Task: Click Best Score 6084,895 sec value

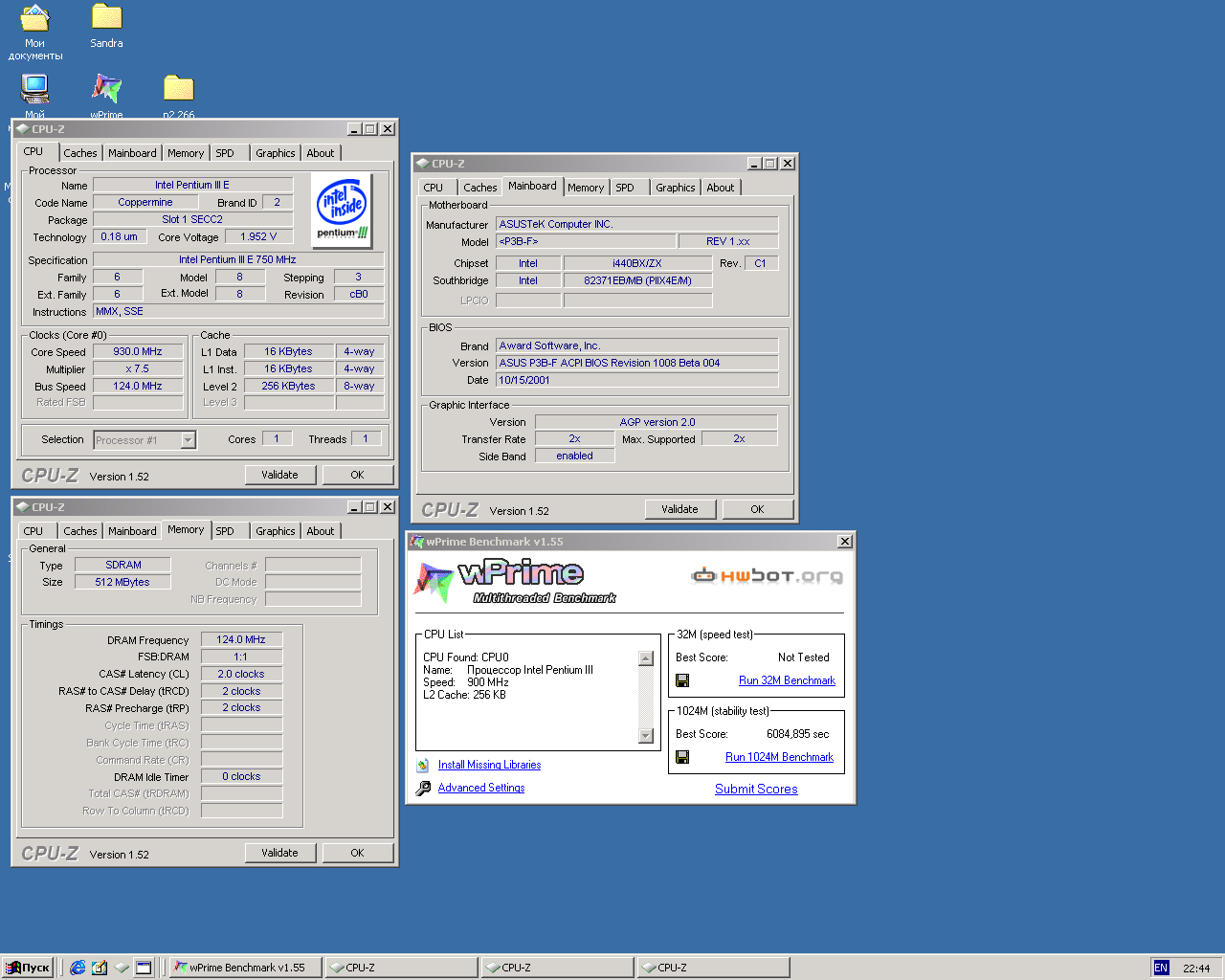Action: (798, 734)
